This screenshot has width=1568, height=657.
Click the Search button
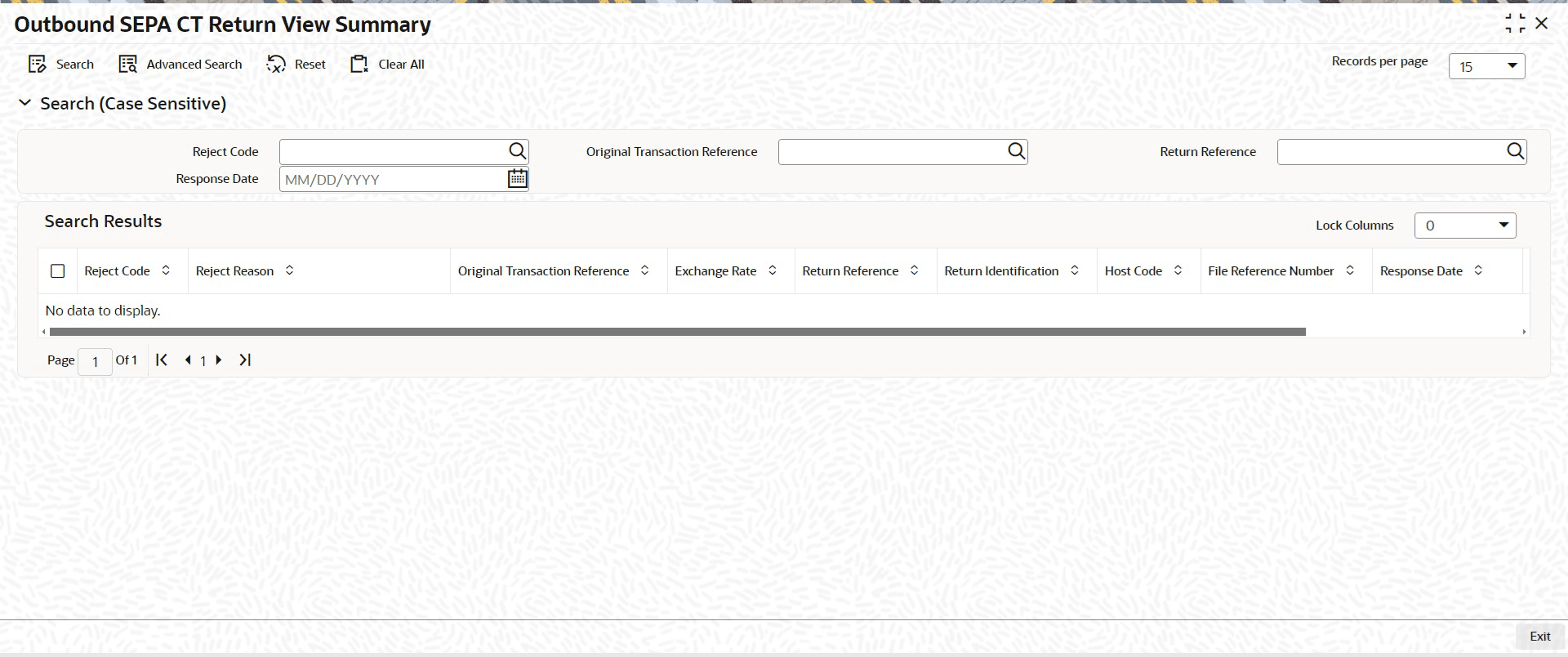61,65
